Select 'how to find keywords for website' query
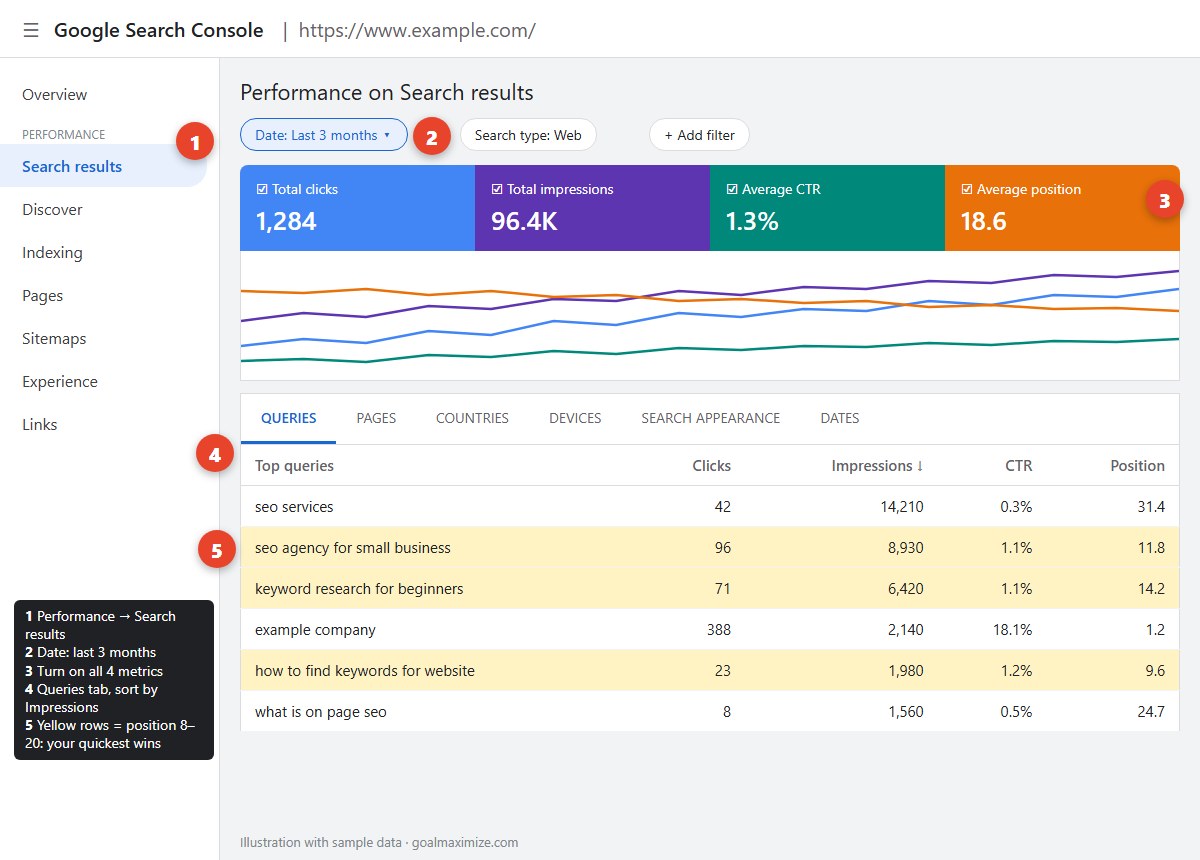This screenshot has height=860, width=1200. pyautogui.click(x=710, y=671)
